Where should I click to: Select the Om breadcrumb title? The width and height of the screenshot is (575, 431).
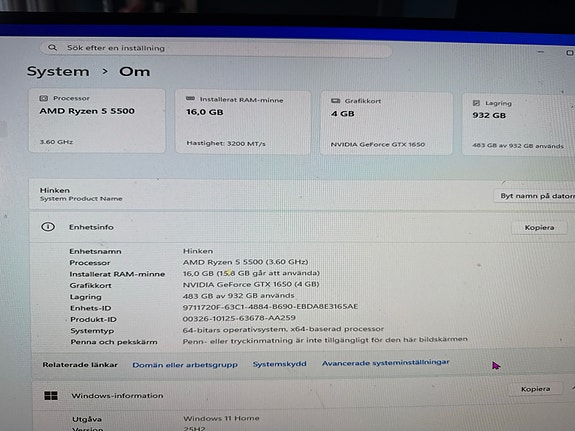tap(134, 72)
